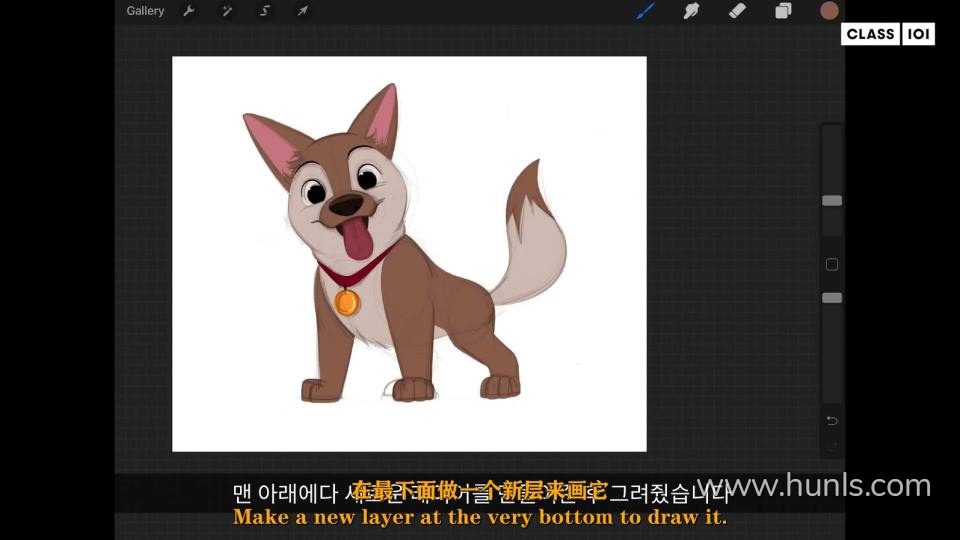Tap the square modify button on sidebar

point(831,264)
